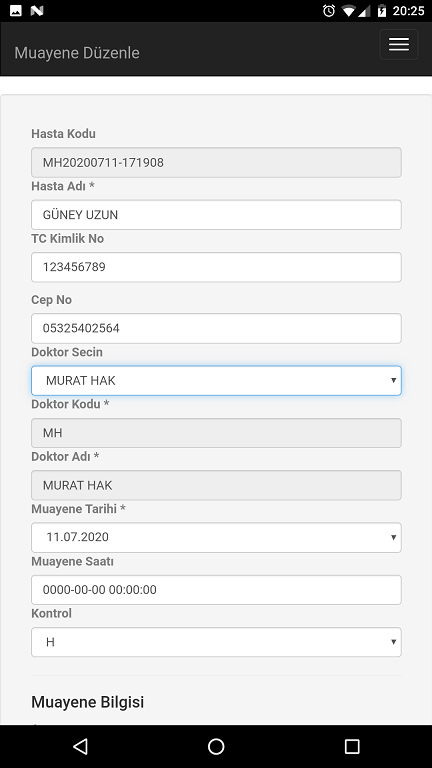
Task: Tap the Android back navigation icon
Action: click(80, 746)
